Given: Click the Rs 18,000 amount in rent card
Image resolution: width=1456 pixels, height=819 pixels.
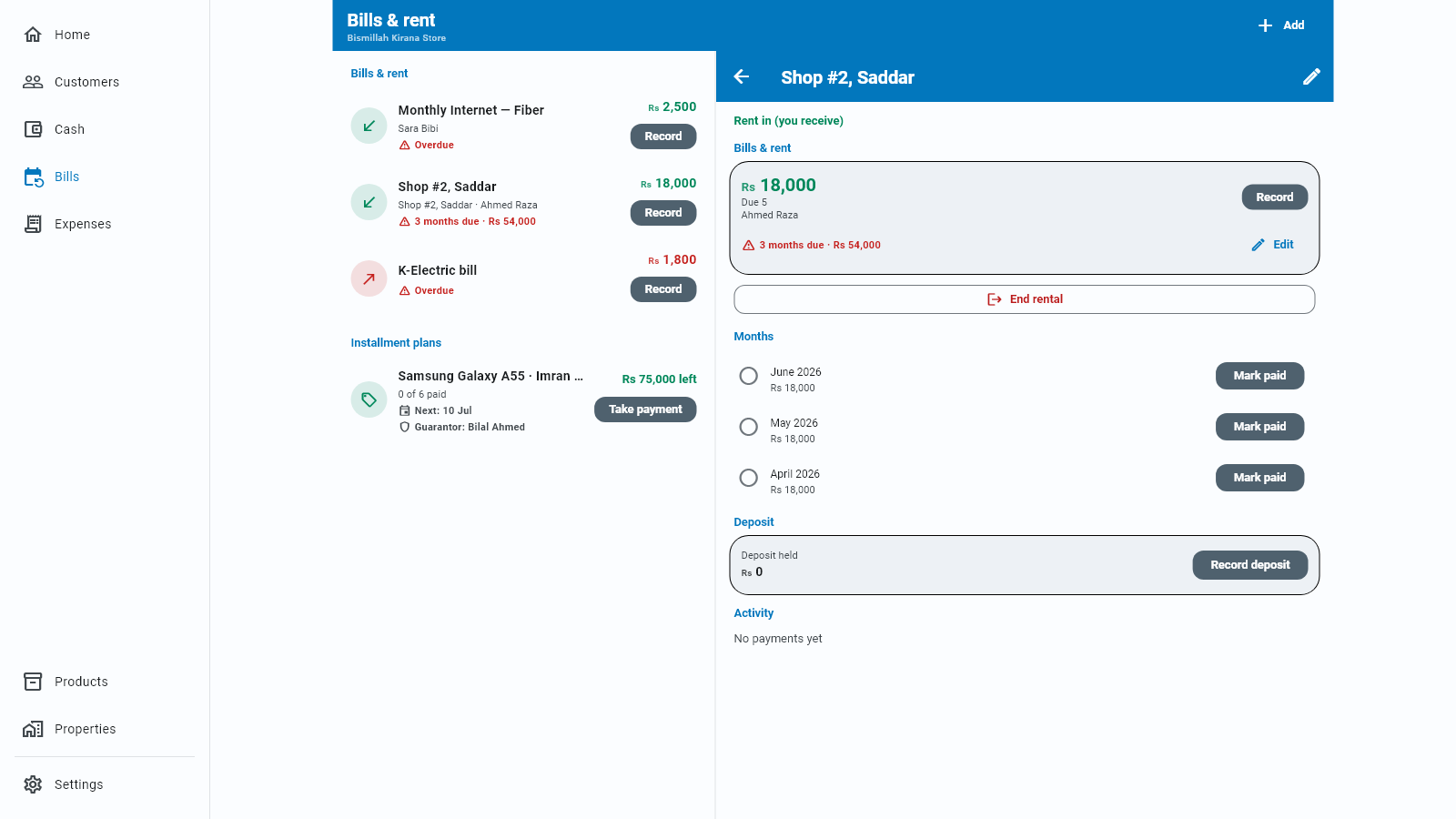Looking at the screenshot, I should tap(779, 186).
